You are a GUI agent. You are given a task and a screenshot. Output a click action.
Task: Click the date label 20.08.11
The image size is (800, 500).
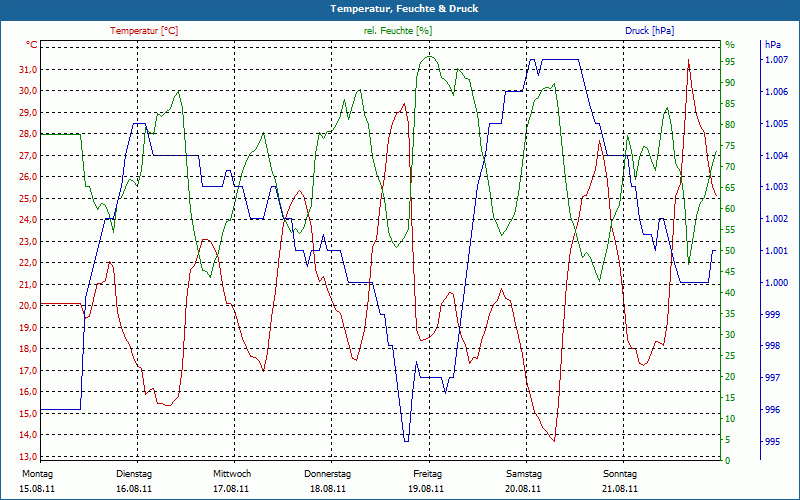tap(523, 489)
